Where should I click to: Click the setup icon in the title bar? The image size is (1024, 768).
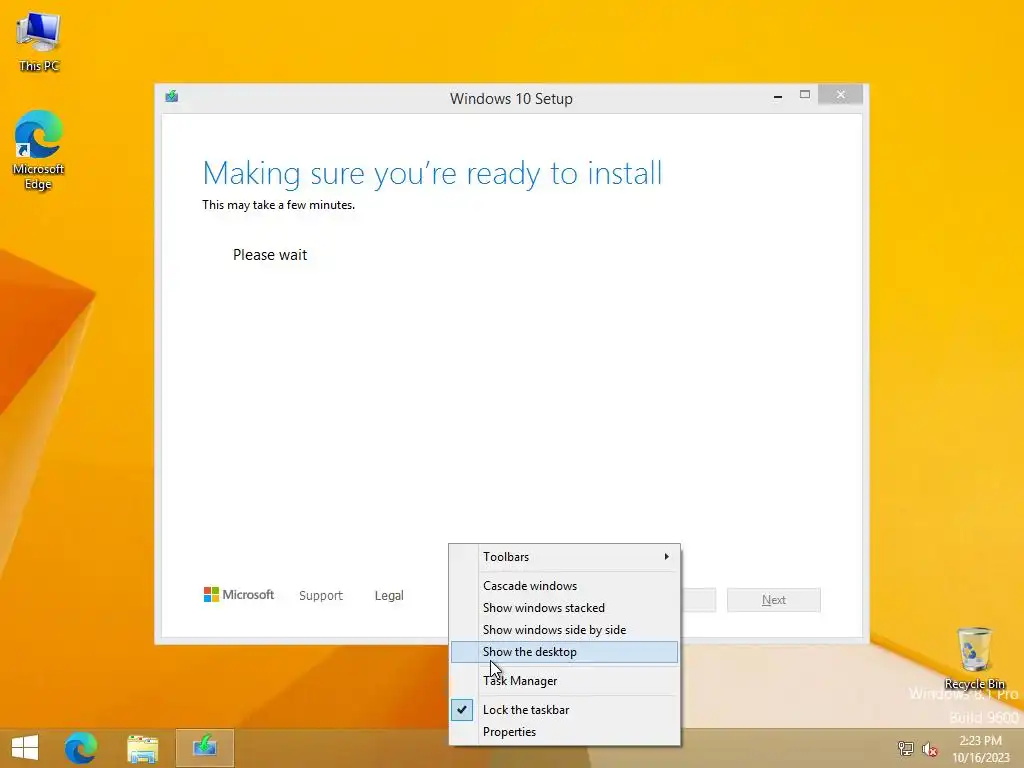click(x=172, y=97)
